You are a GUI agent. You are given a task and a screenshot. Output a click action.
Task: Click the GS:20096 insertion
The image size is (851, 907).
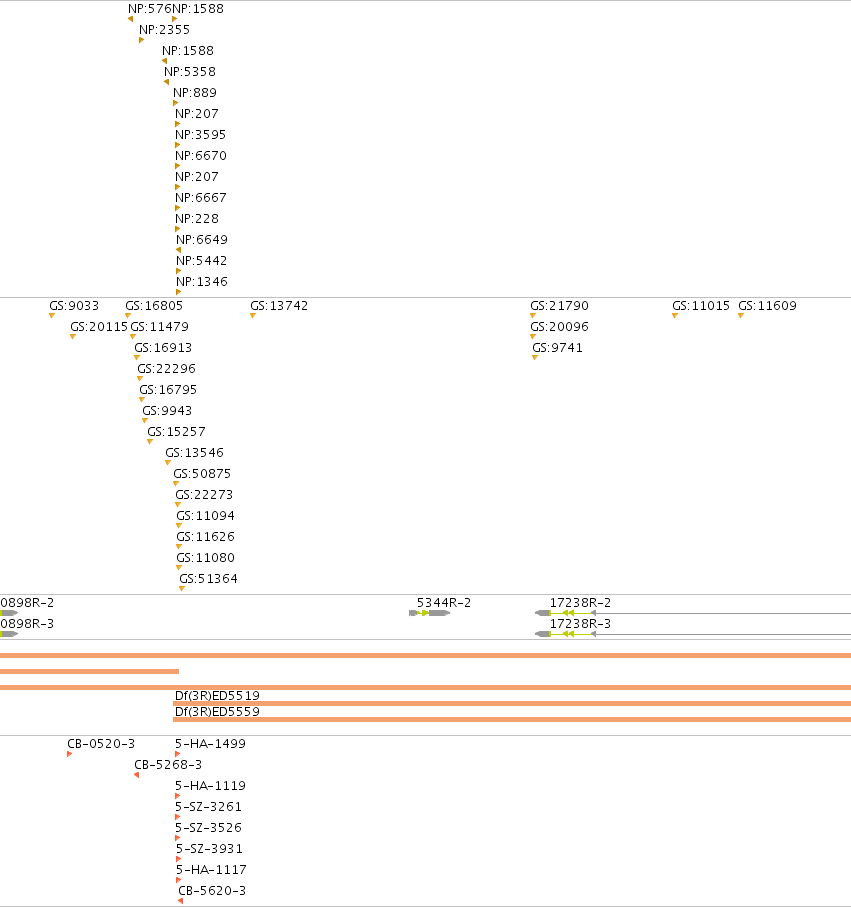pyautogui.click(x=559, y=327)
